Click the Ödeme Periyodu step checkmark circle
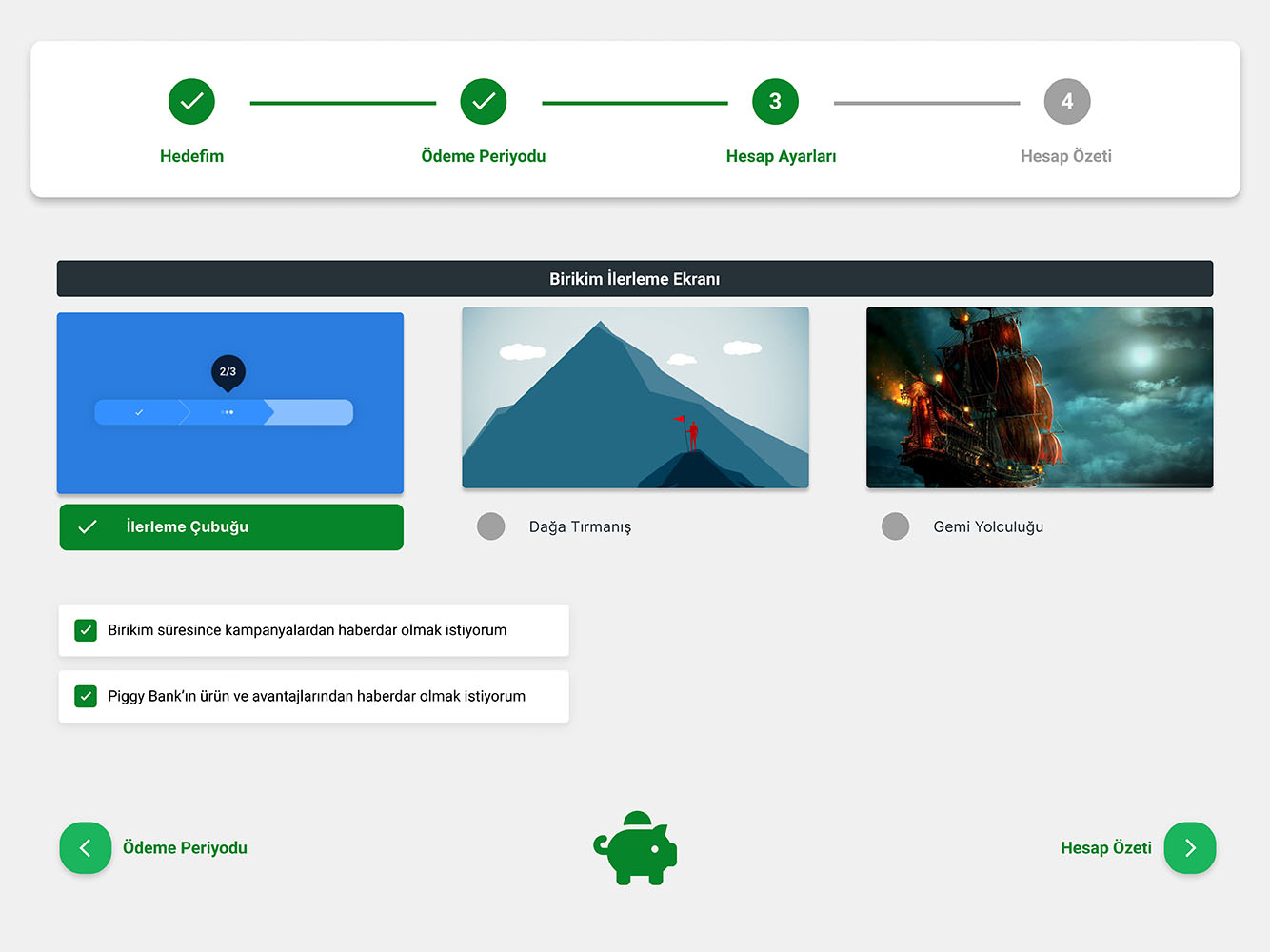Viewport: 1270px width, 952px height. tap(484, 102)
